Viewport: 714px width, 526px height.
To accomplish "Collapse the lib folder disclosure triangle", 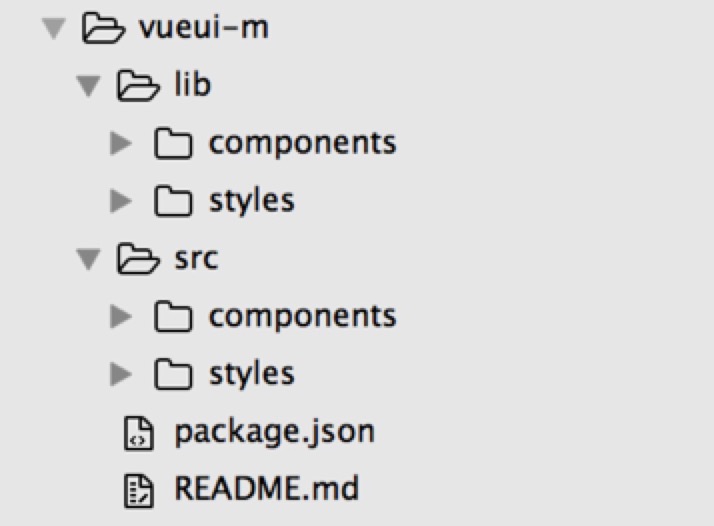I will pyautogui.click(x=89, y=86).
